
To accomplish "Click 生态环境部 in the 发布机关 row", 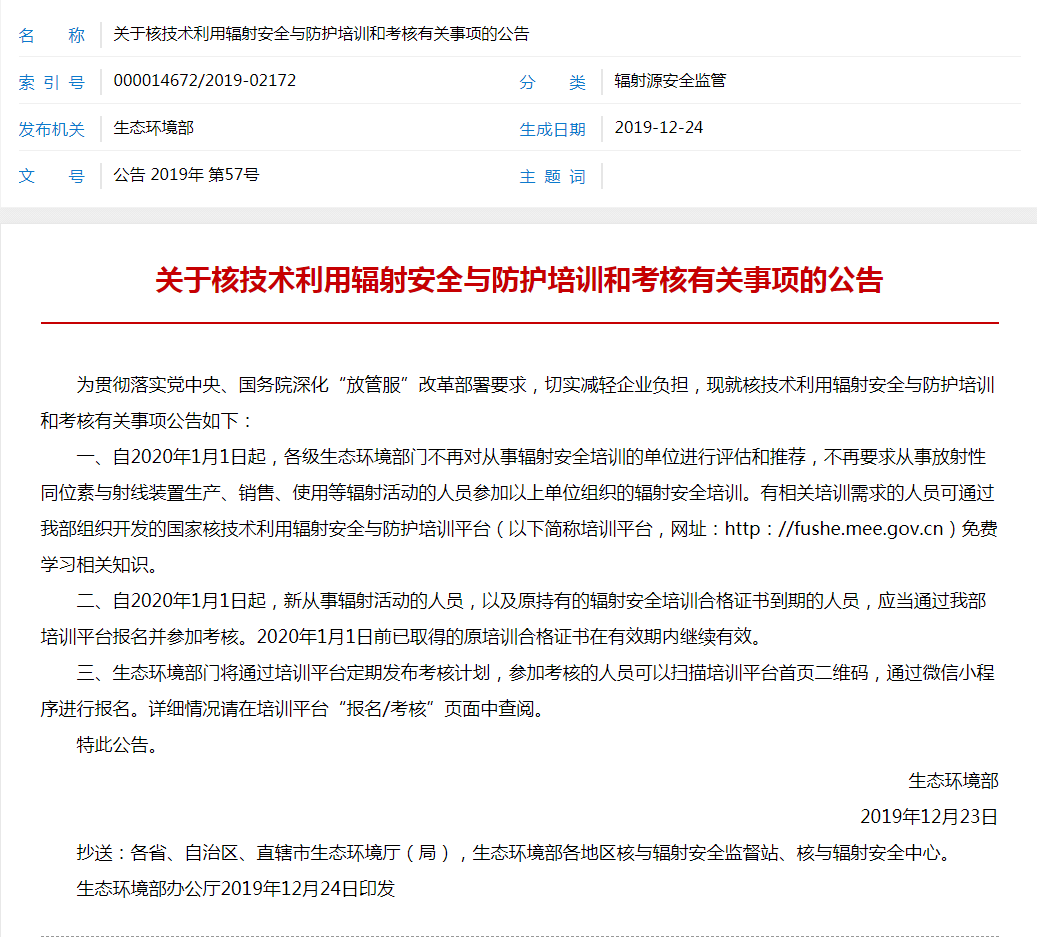I will click(x=154, y=128).
